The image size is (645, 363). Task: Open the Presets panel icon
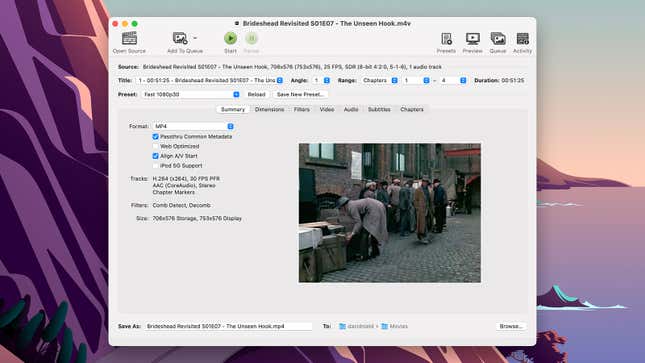tap(446, 39)
